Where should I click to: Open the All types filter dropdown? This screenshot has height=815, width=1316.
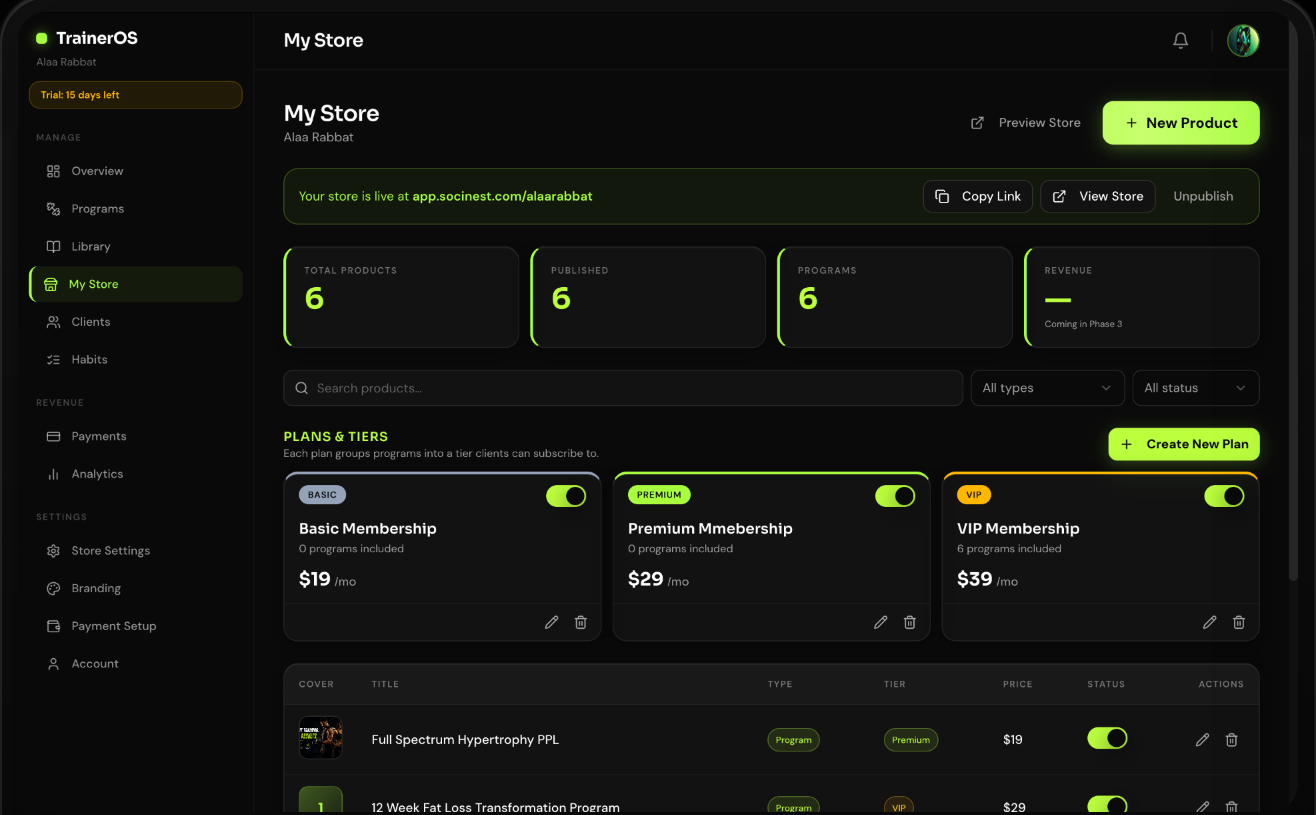(1047, 388)
